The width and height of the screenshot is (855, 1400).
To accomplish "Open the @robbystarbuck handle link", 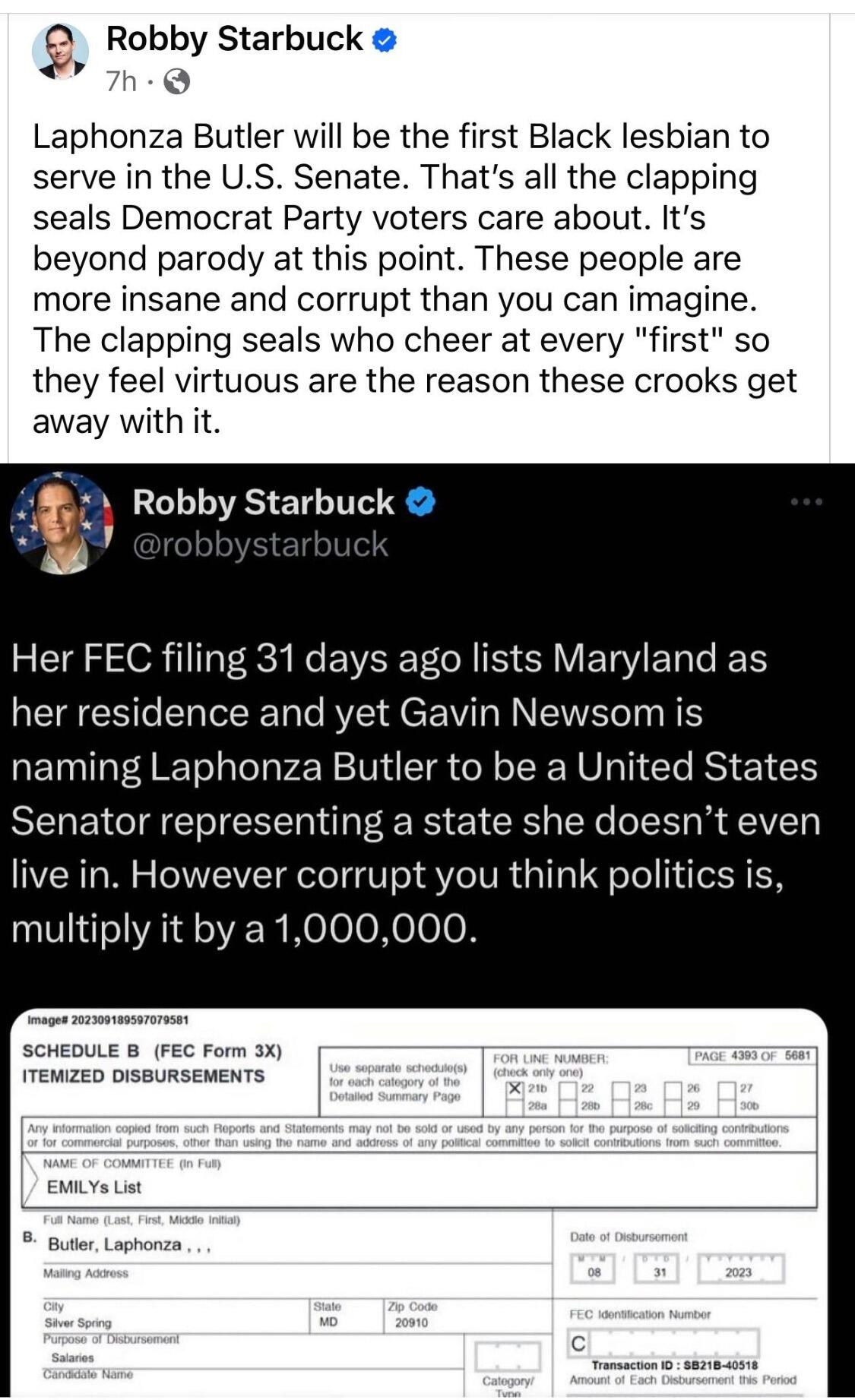I will coord(260,545).
